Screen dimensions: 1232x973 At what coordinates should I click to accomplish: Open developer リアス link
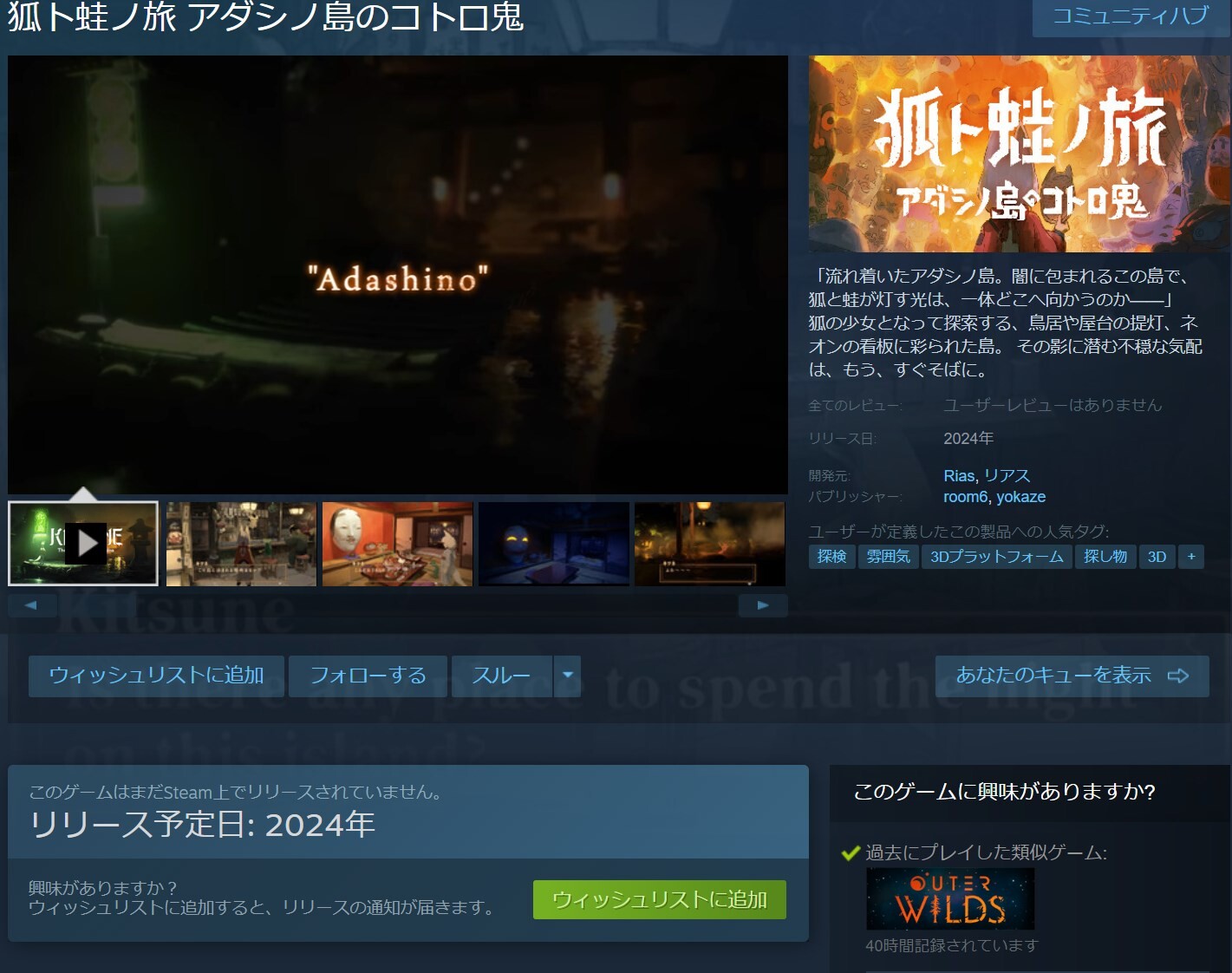point(1007,476)
